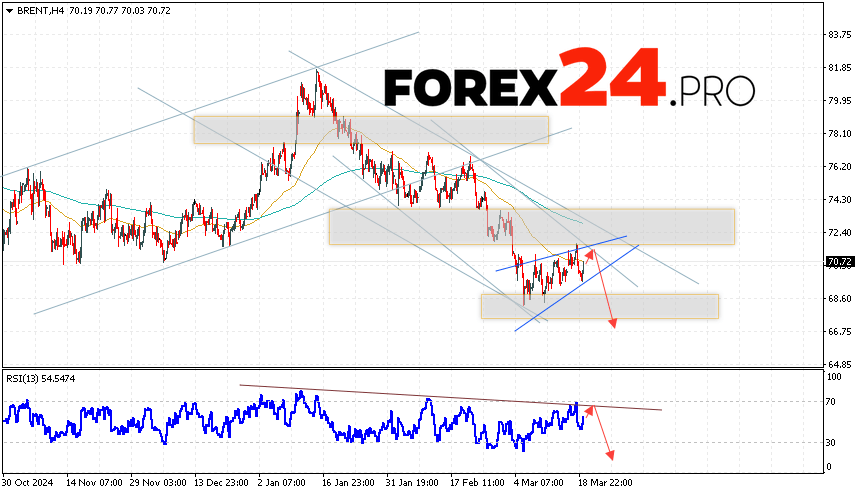This screenshot has width=863, height=494.
Task: Click the 83.75 price axis label
Action: coord(840,34)
